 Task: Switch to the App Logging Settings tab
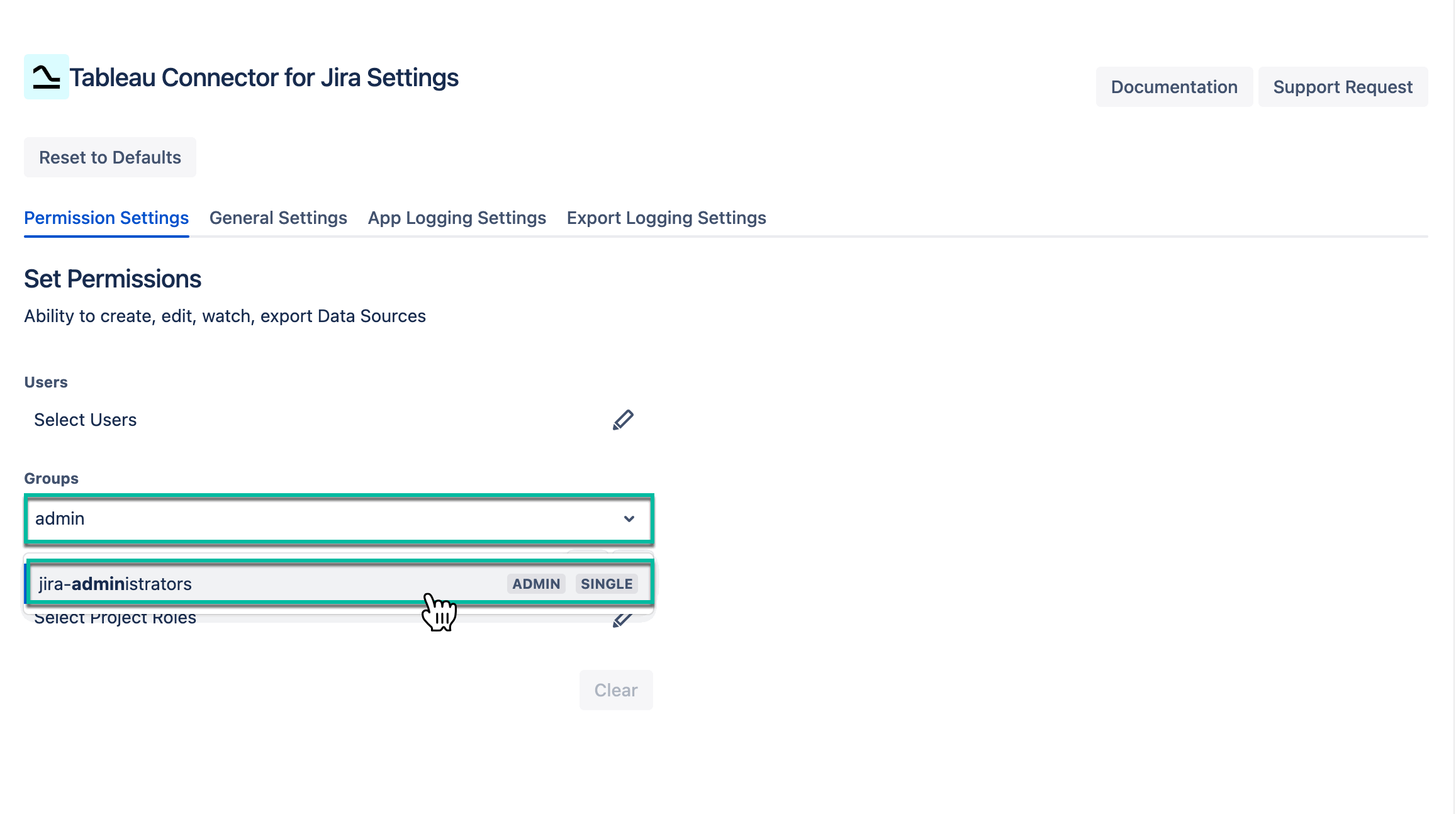pyautogui.click(x=456, y=218)
